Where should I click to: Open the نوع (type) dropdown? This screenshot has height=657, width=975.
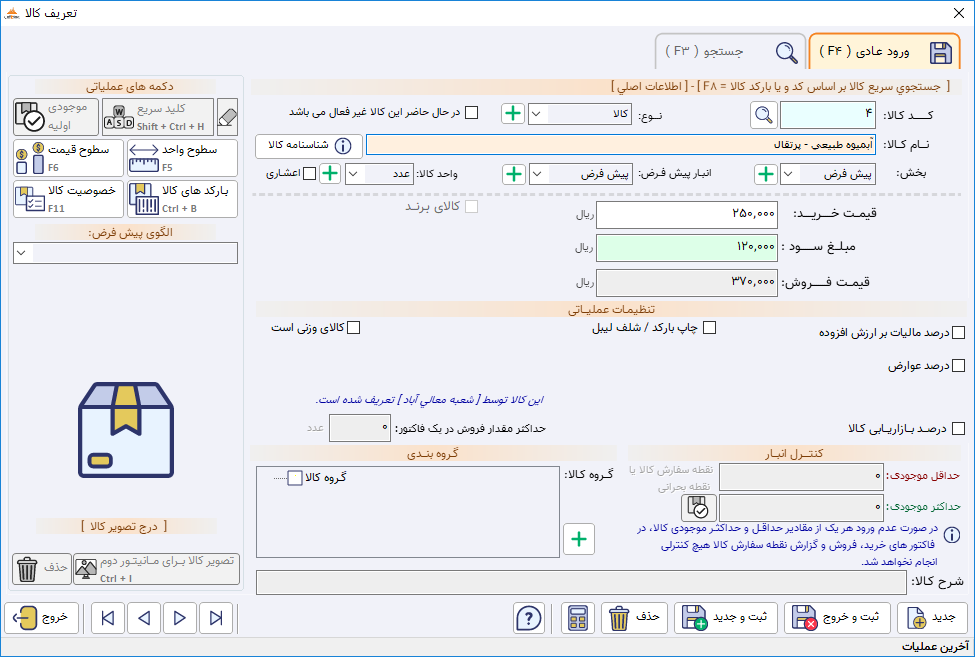pos(537,114)
